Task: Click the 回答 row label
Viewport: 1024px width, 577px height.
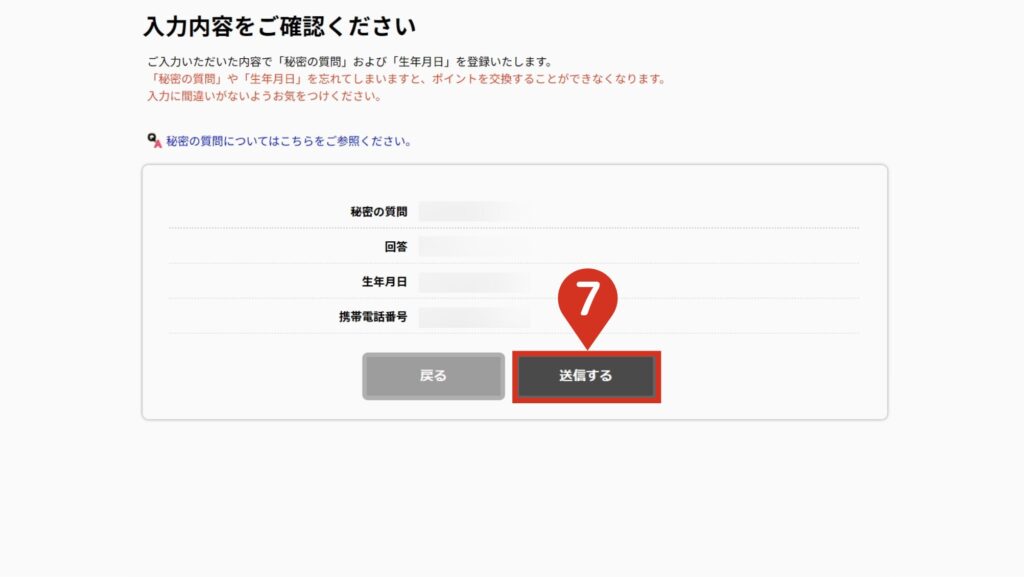Action: [x=396, y=247]
